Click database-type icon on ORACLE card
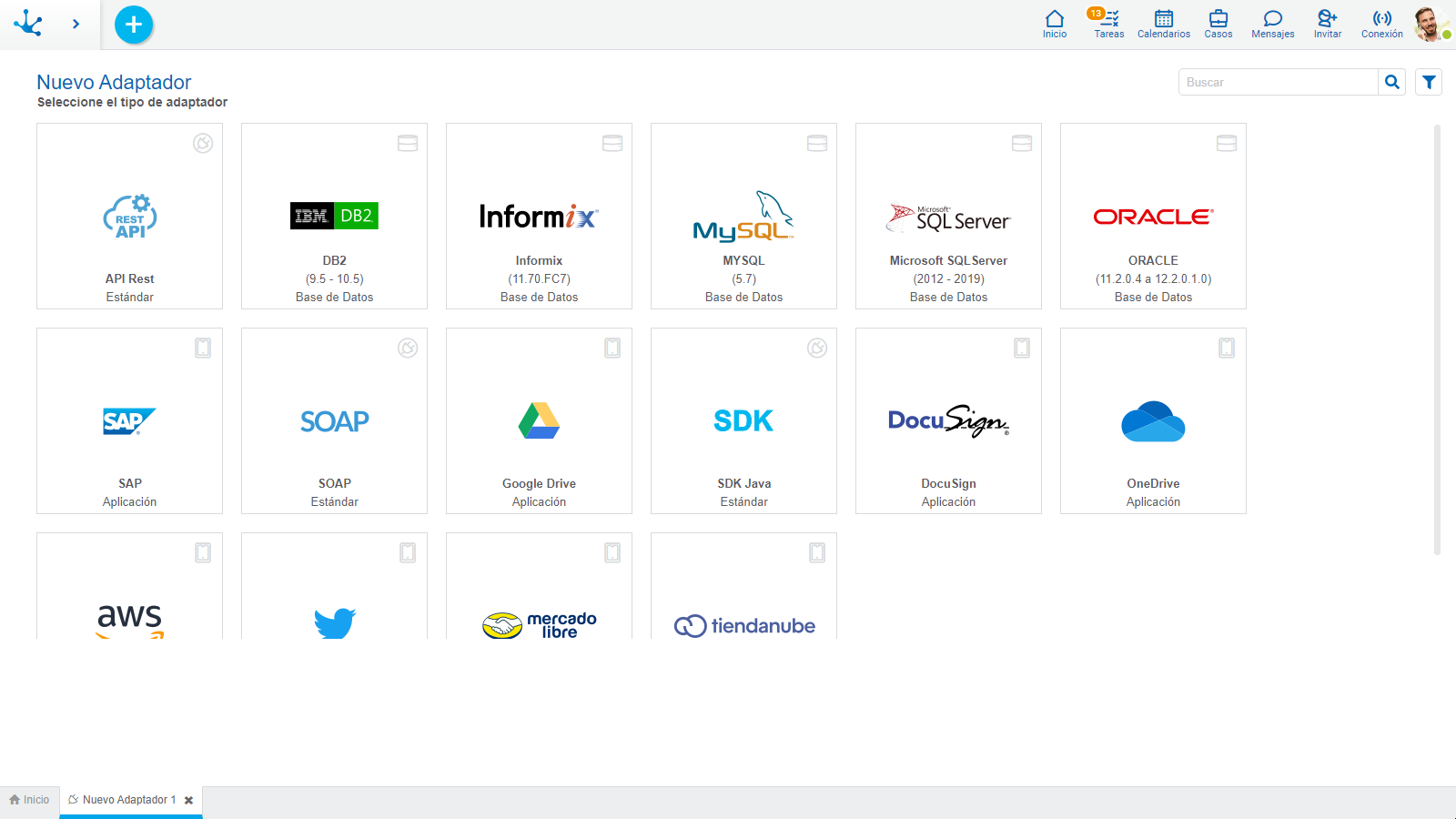 tap(1227, 143)
